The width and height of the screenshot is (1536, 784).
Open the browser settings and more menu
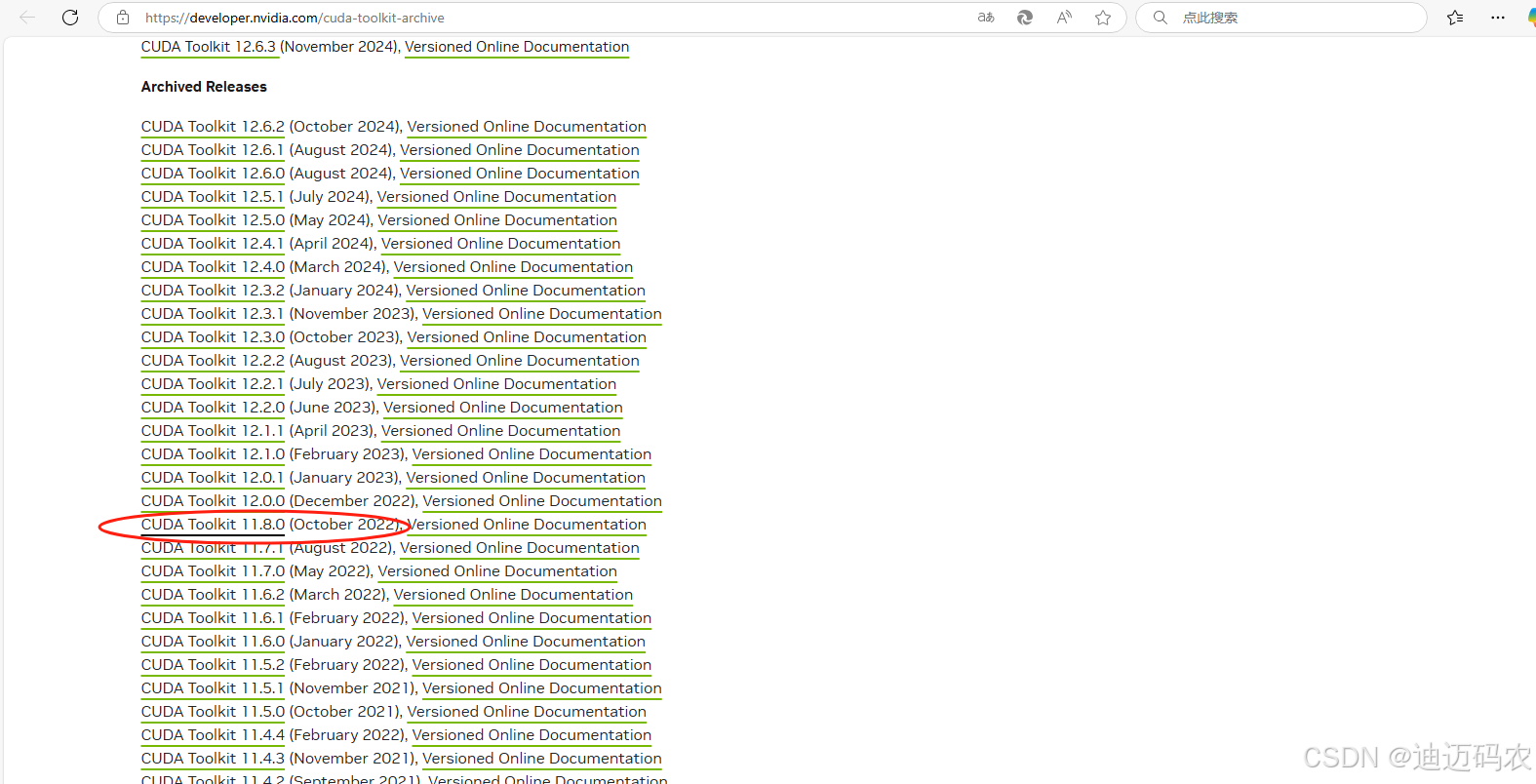(x=1498, y=18)
